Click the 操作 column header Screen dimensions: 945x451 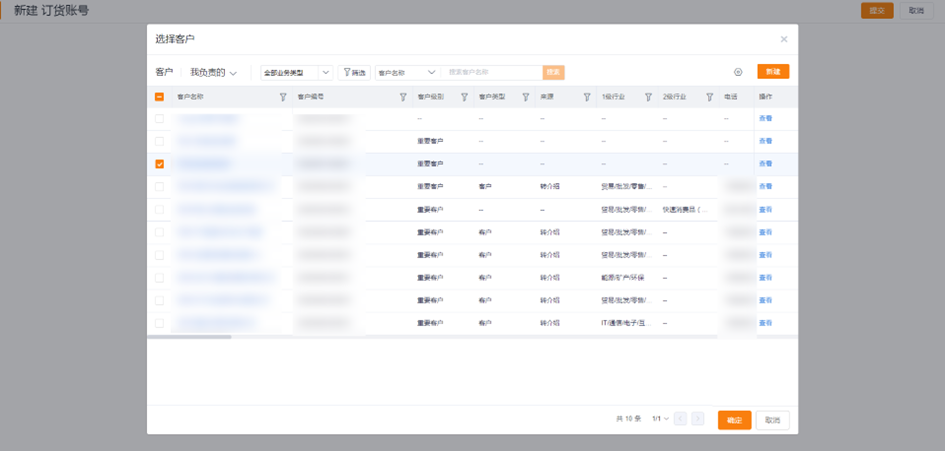point(765,96)
